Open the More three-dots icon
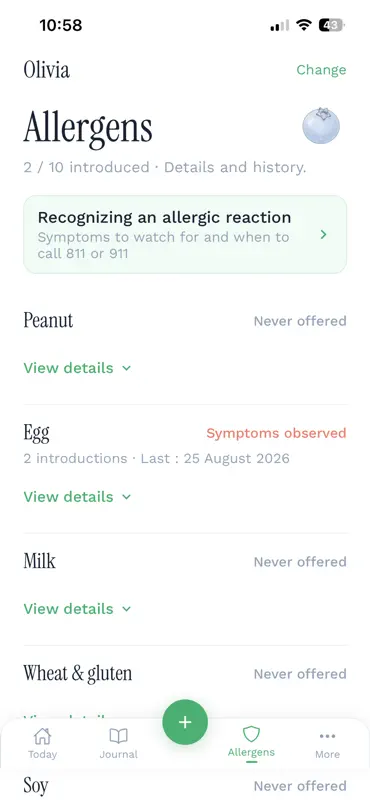Screen dimensions: 370x800 tap(327, 736)
